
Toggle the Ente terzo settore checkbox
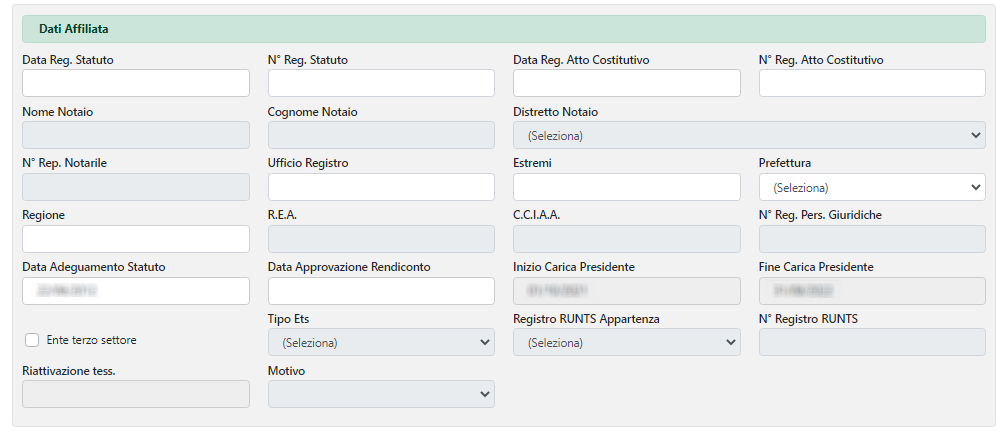32,340
